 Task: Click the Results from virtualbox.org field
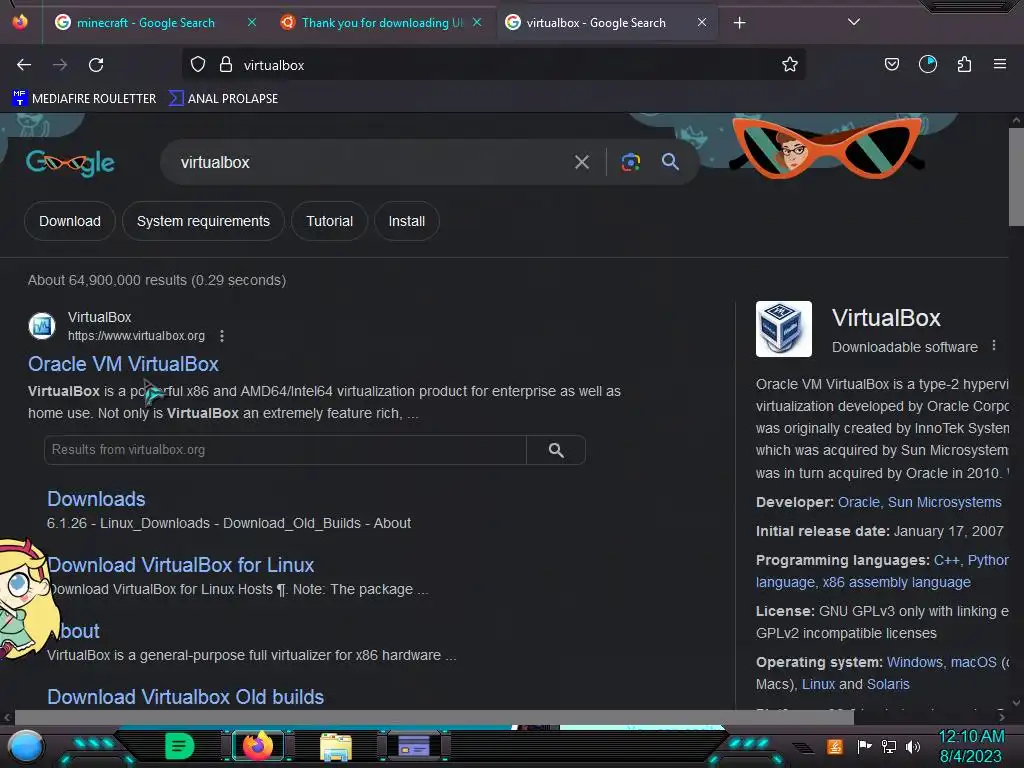[x=285, y=450]
